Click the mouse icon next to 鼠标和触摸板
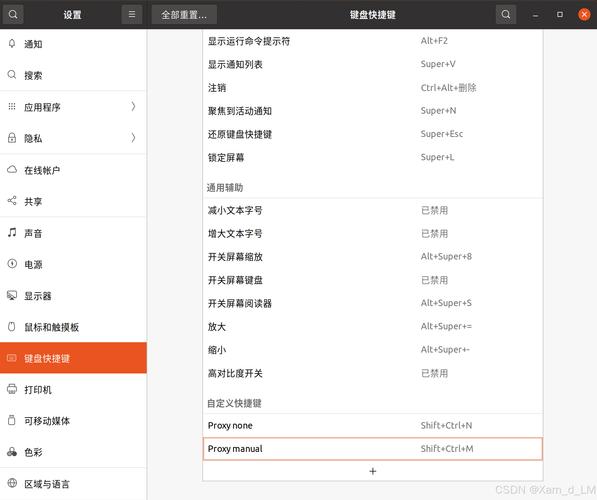Viewport: 597px width, 500px height. 12,326
